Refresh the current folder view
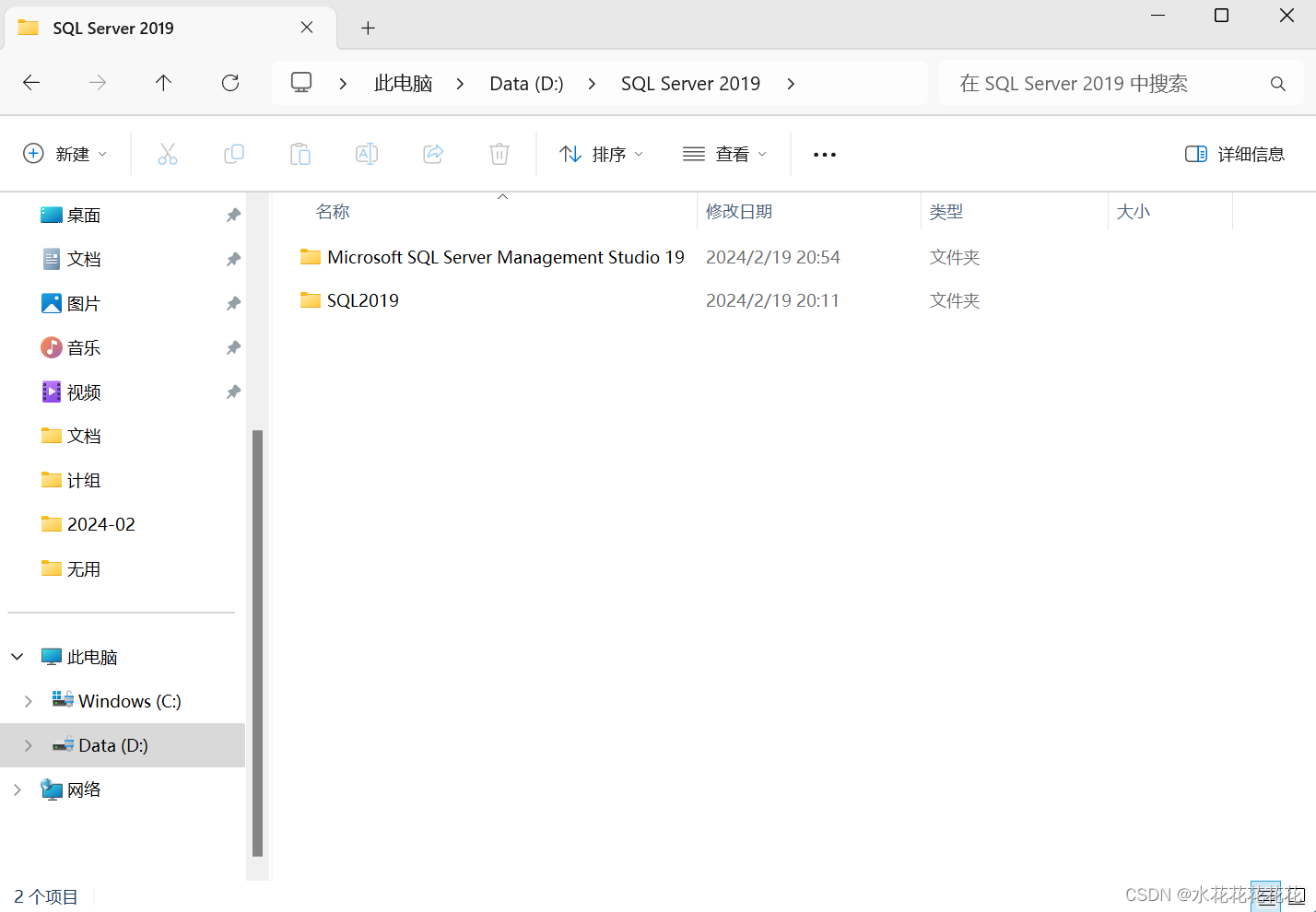Viewport: 1316px width, 912px height. (230, 83)
